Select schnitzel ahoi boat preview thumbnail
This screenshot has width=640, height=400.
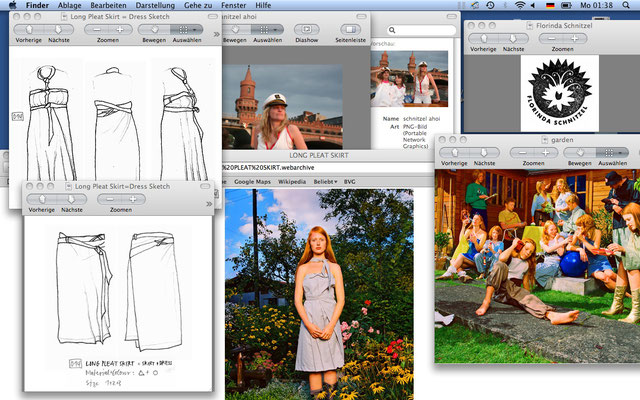click(409, 78)
